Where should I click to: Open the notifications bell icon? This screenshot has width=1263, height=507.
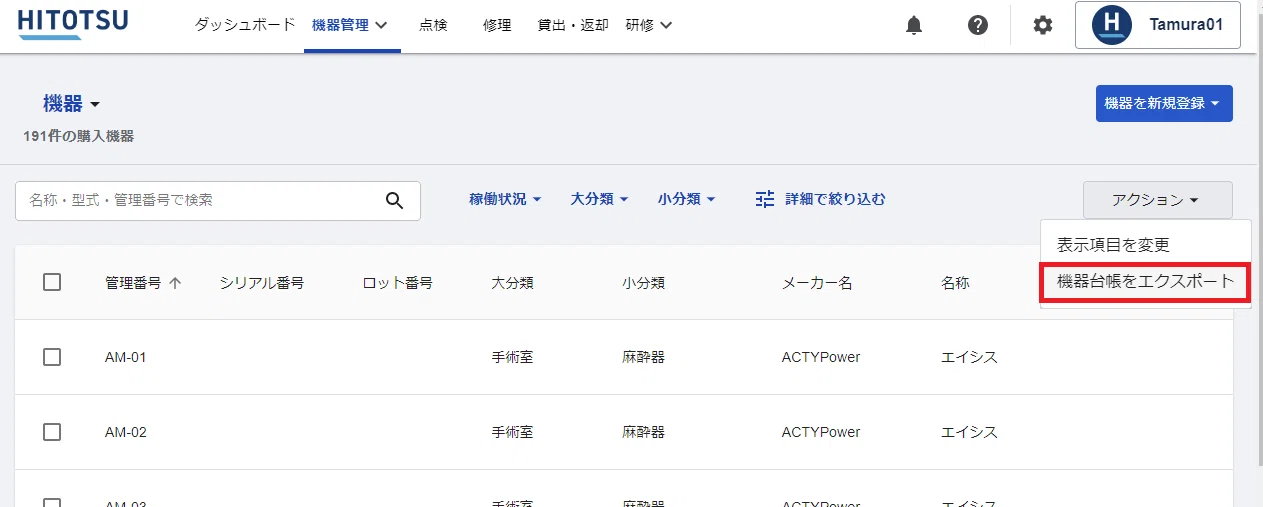(x=914, y=26)
